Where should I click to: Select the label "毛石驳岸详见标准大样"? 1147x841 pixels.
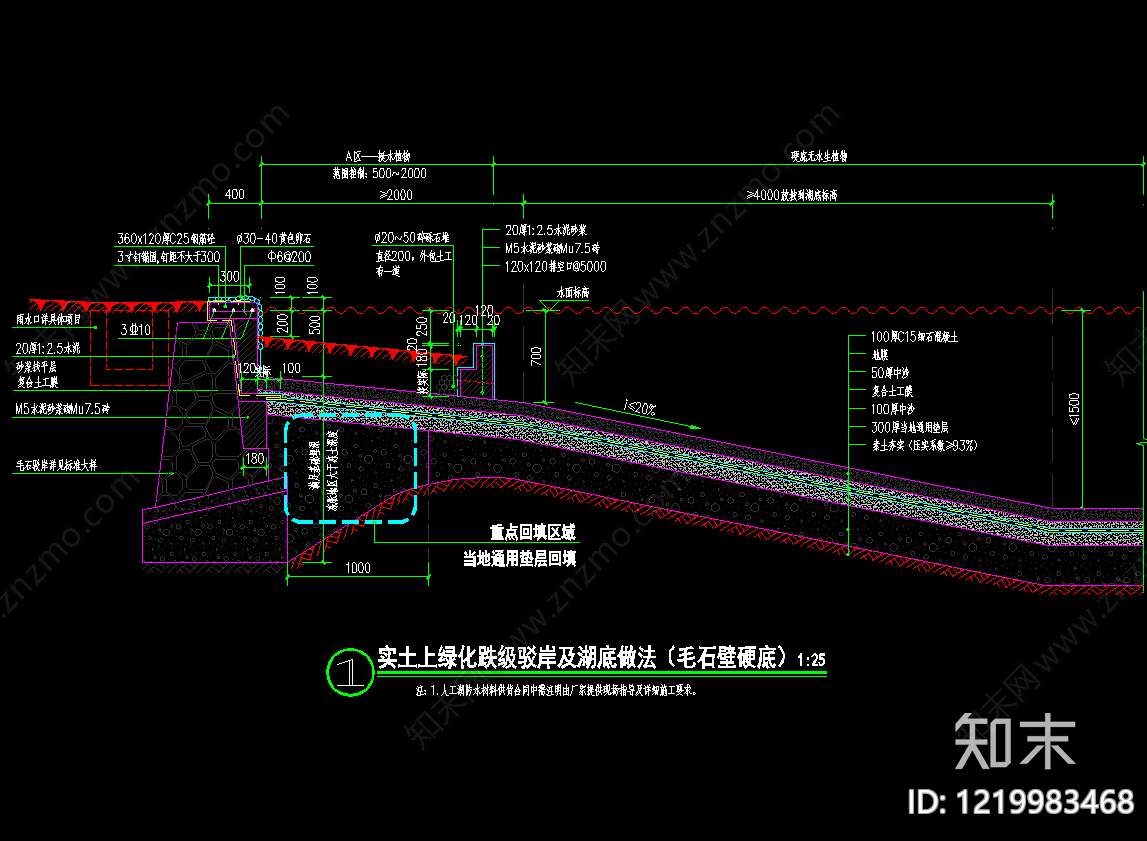coord(56,465)
